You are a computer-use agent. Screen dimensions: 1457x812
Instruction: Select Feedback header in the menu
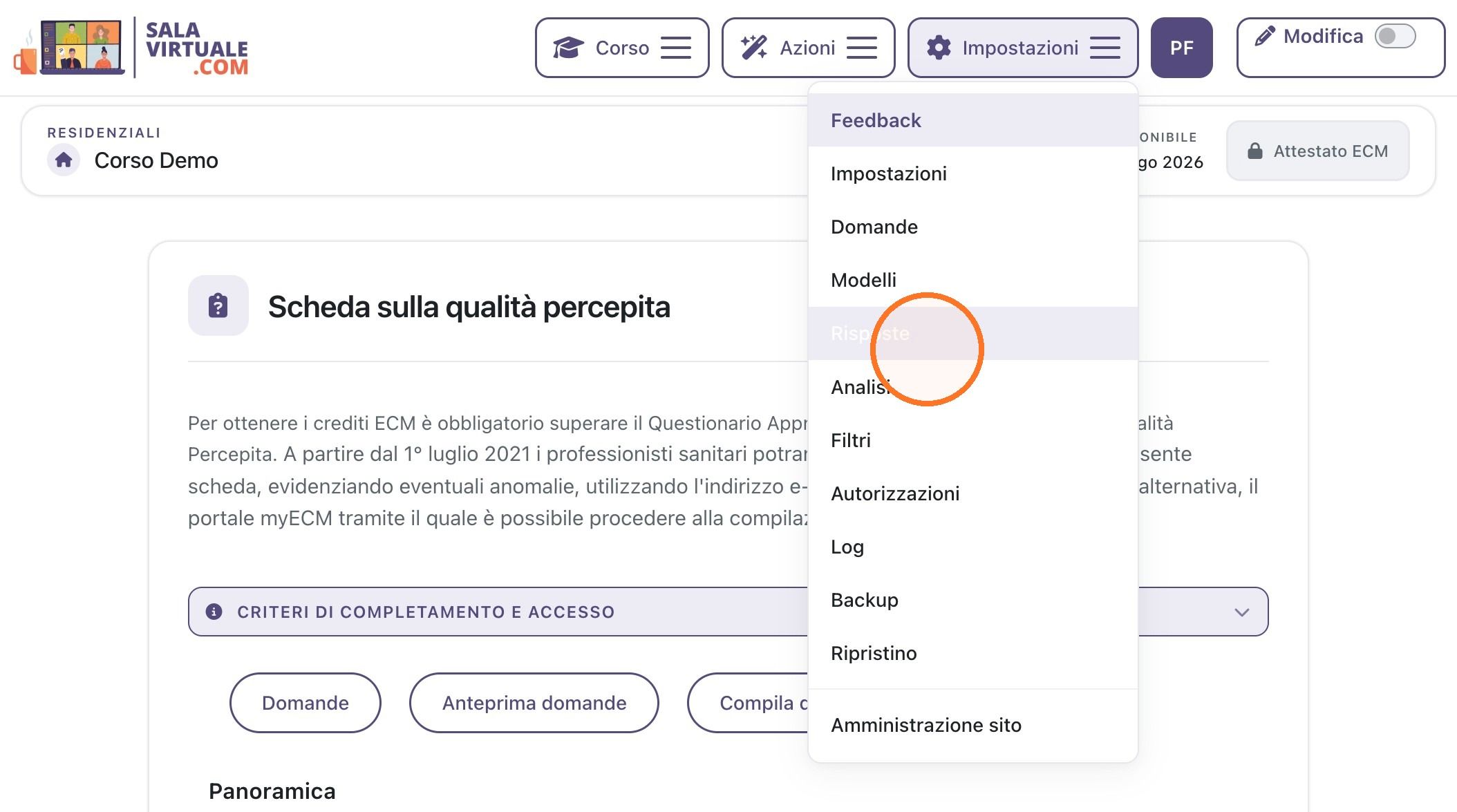[973, 120]
